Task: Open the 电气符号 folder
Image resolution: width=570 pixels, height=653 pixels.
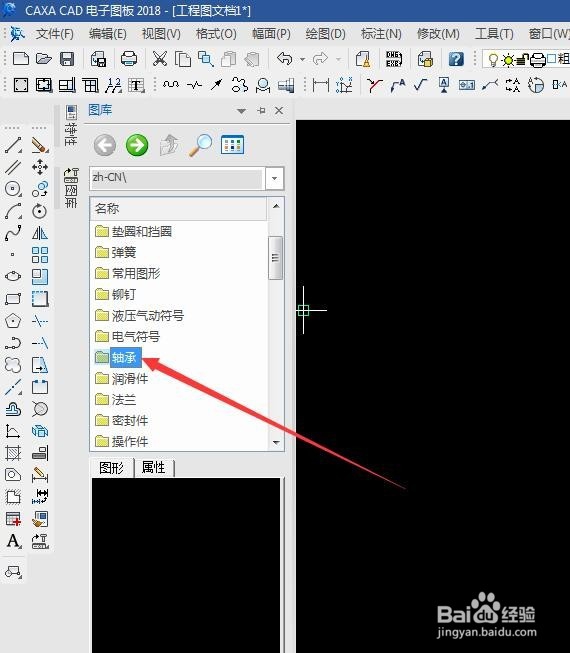Action: [127, 336]
